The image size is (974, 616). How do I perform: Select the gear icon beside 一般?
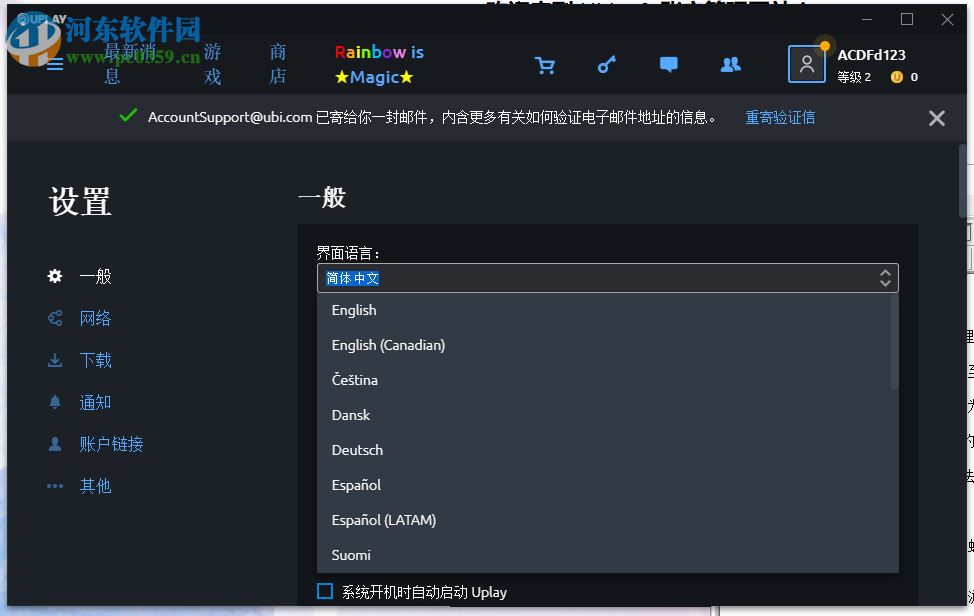[54, 277]
